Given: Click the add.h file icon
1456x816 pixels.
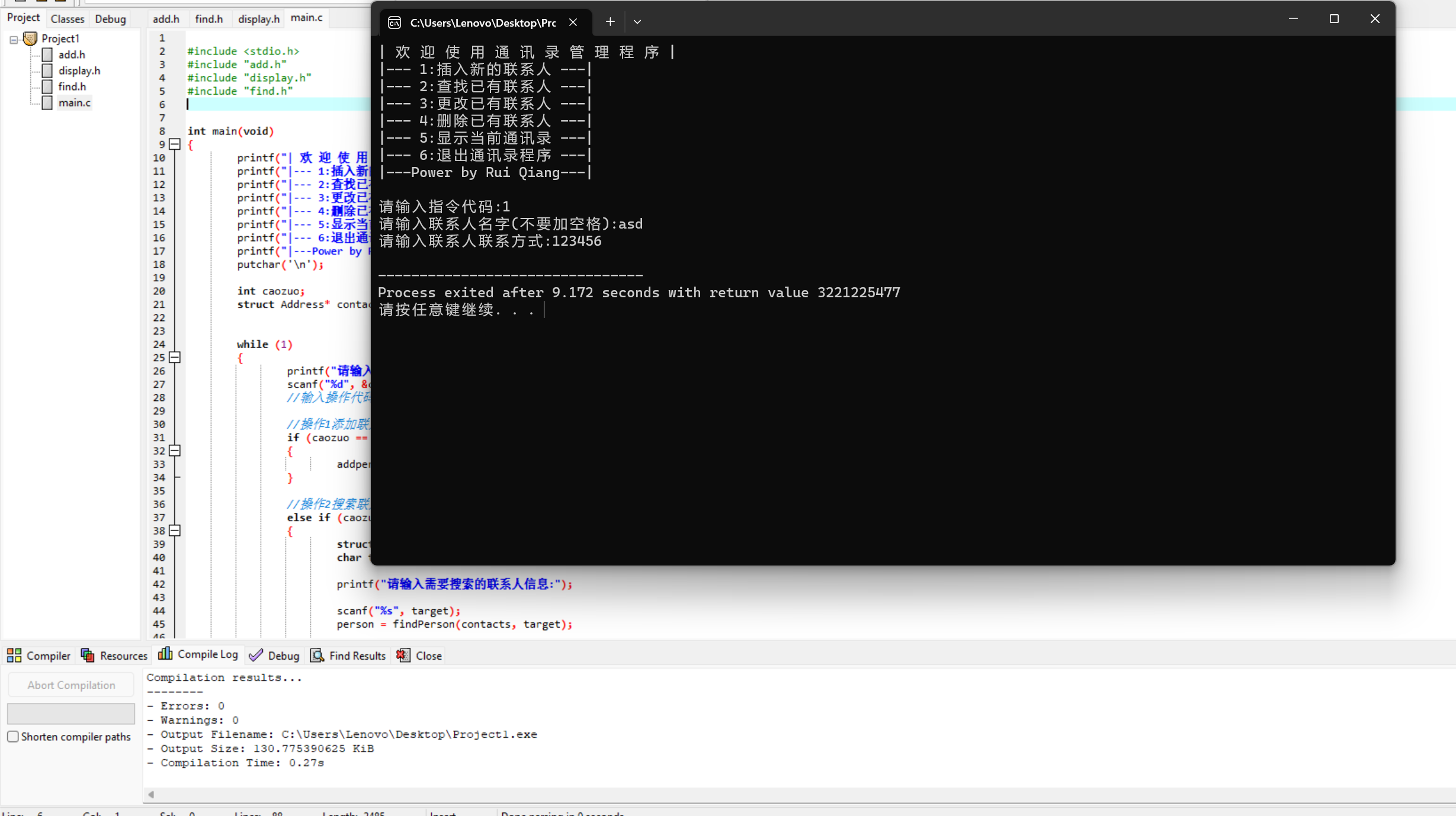Looking at the screenshot, I should point(47,54).
